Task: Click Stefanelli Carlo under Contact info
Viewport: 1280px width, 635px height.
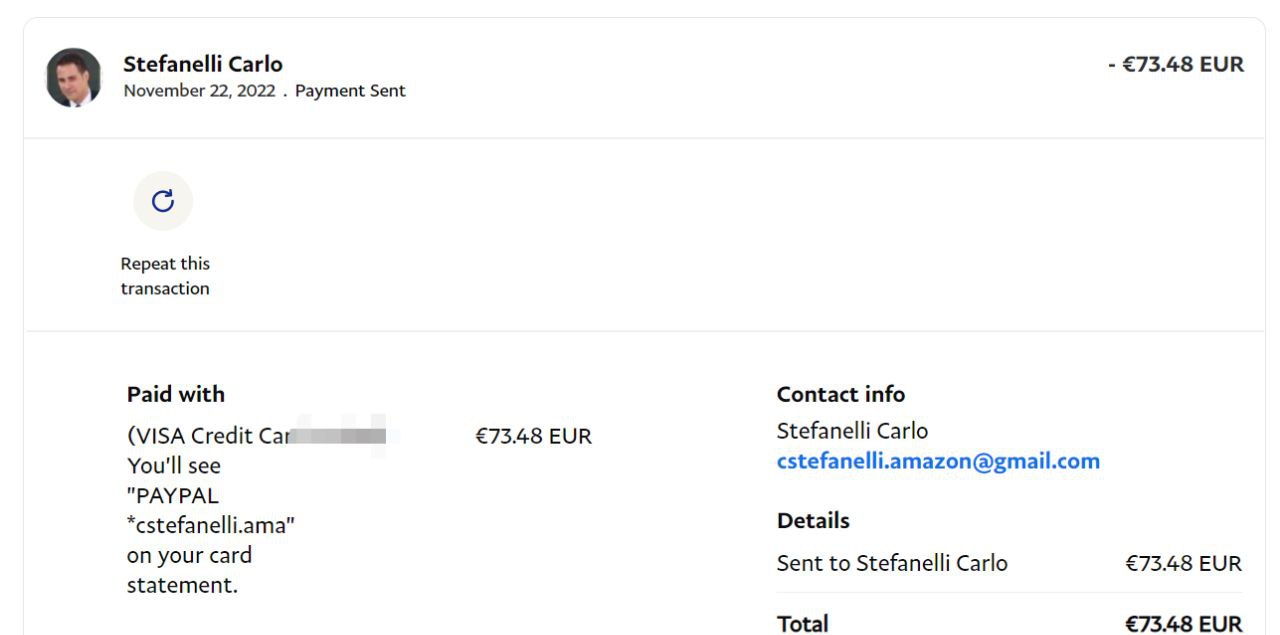Action: (x=852, y=431)
